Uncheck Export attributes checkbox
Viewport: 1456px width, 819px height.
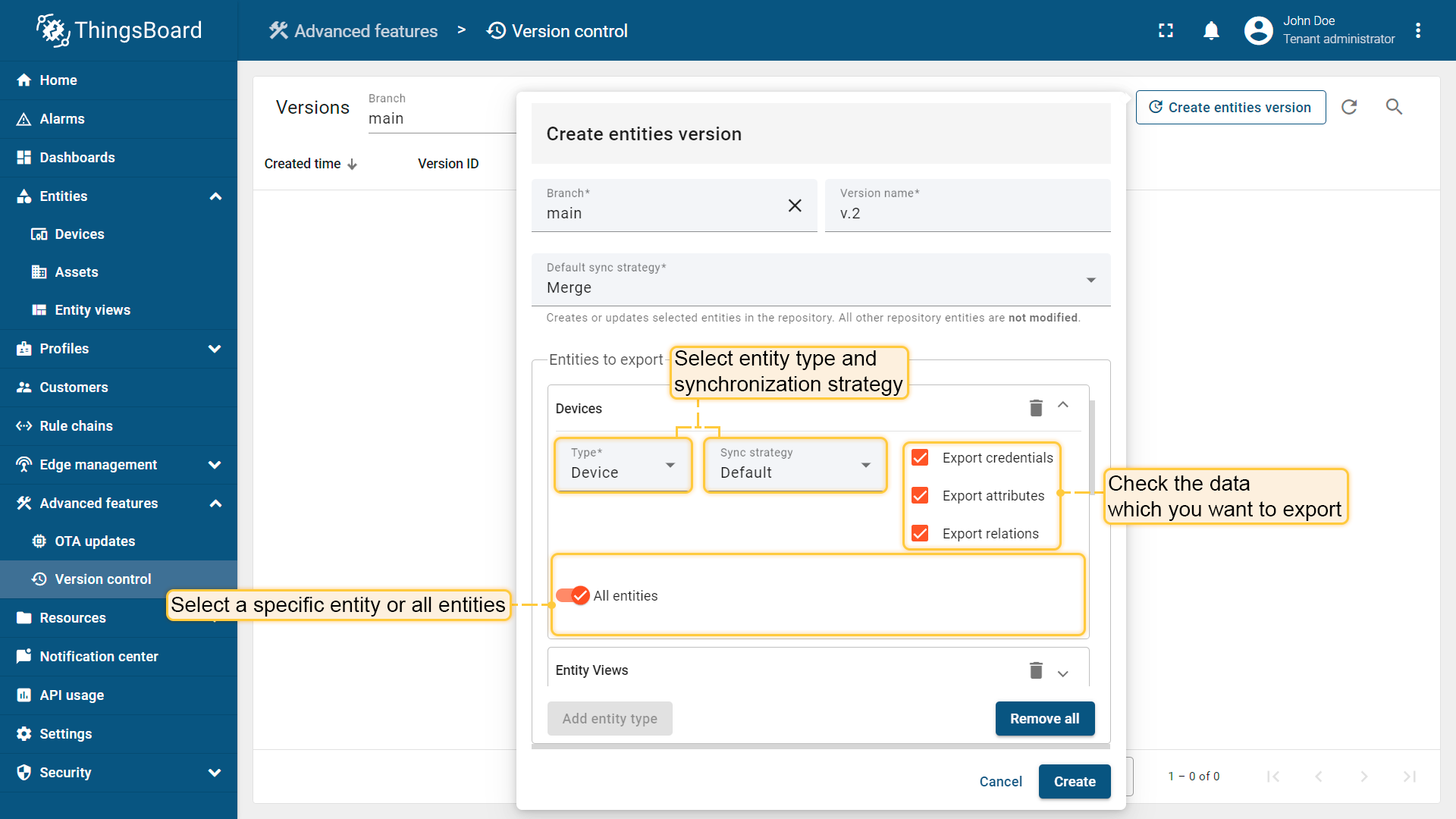920,496
